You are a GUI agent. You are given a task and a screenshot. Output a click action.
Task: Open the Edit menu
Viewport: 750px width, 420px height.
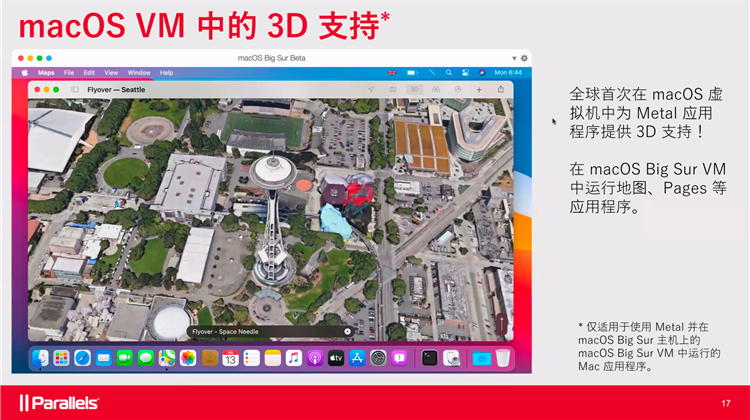[89, 73]
